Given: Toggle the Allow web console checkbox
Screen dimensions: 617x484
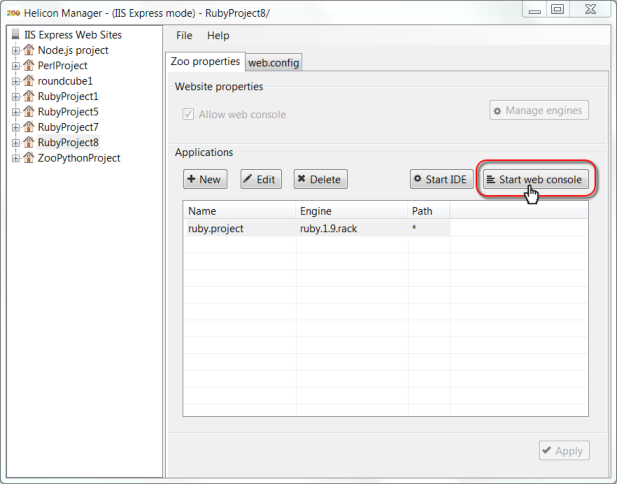Looking at the screenshot, I should point(188,115).
